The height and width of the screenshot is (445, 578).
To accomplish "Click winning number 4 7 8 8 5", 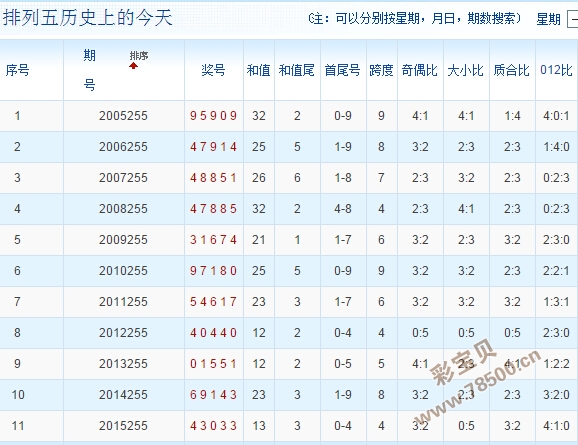I will pyautogui.click(x=213, y=209).
